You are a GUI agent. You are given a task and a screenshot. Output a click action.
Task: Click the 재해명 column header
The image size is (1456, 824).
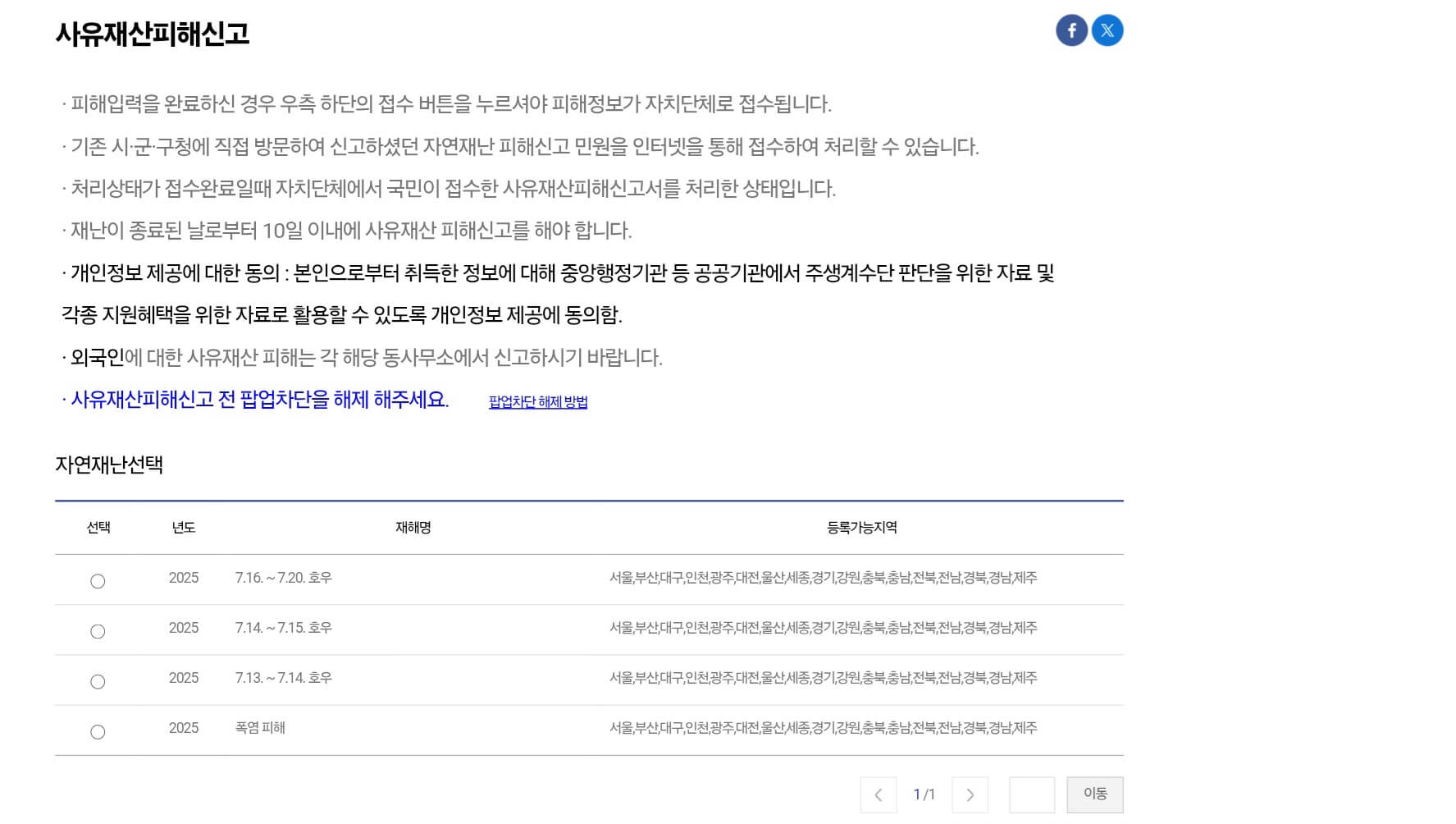coord(411,528)
